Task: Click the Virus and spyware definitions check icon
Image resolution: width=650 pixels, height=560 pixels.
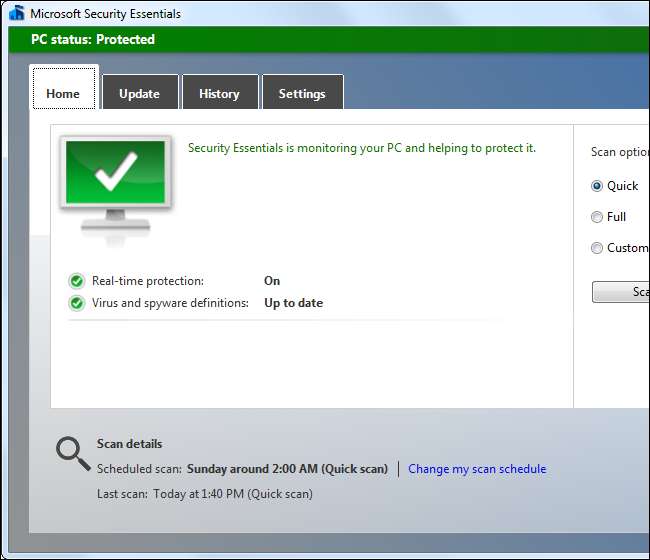Action: 77,303
